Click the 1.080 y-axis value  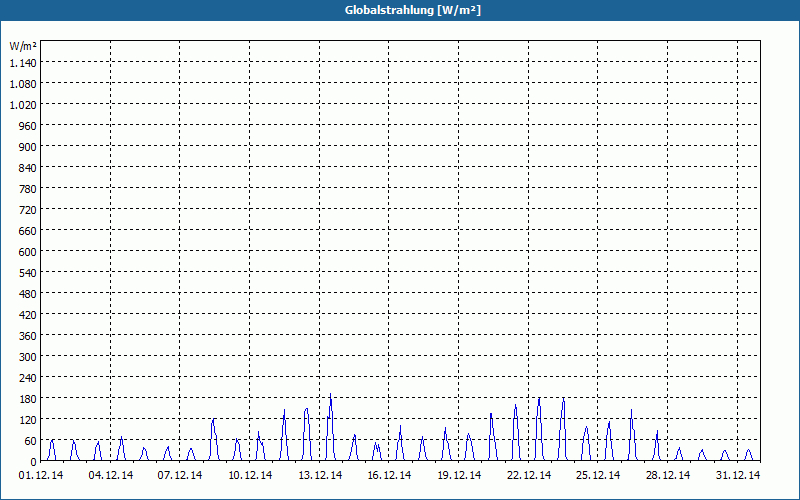click(x=23, y=84)
